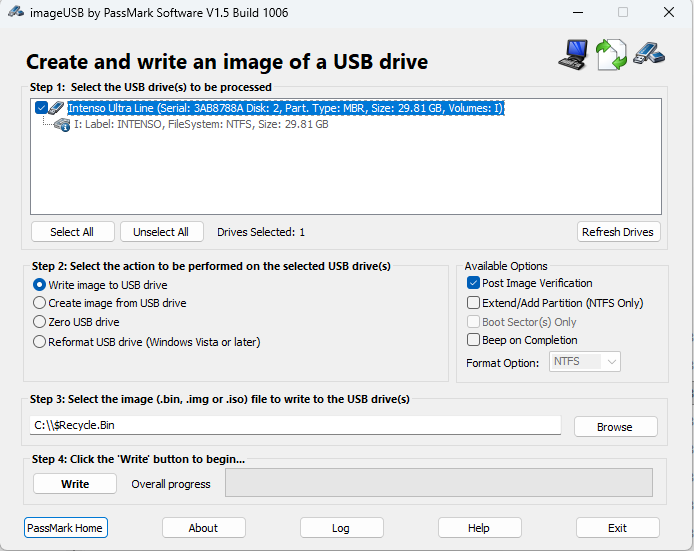
Task: Select the I: Label: INTENSO volume row
Action: [x=201, y=124]
